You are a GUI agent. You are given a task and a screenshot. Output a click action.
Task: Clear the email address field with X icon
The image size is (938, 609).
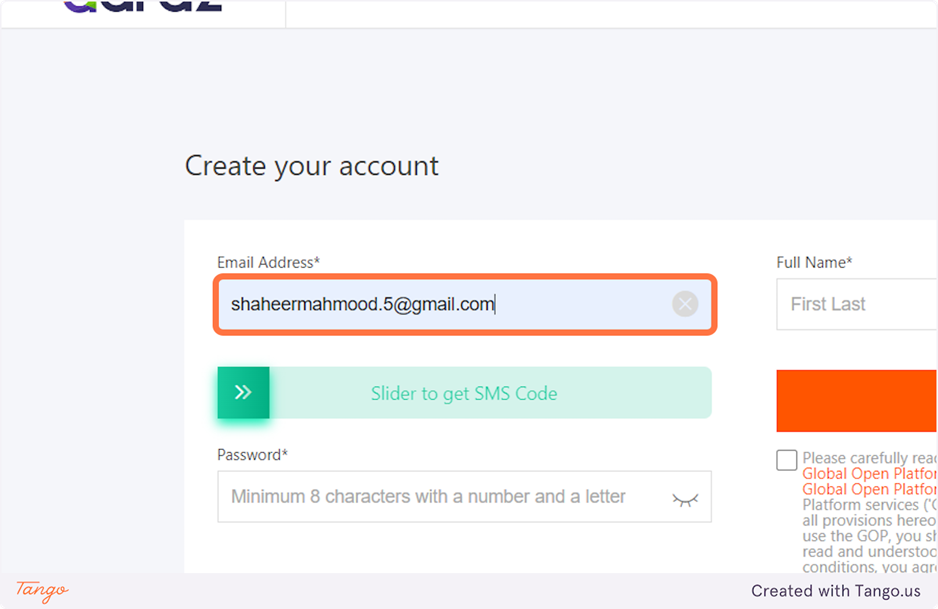point(685,304)
